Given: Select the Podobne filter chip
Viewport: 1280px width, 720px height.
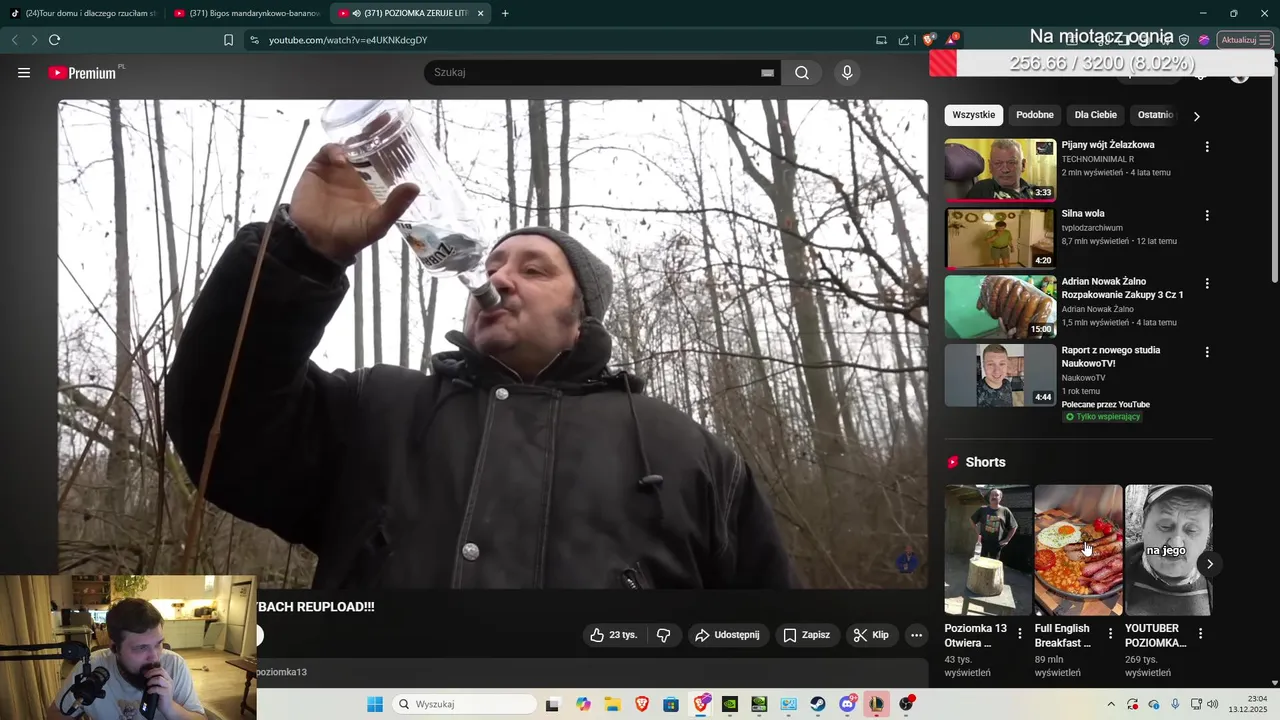Looking at the screenshot, I should pos(1035,115).
